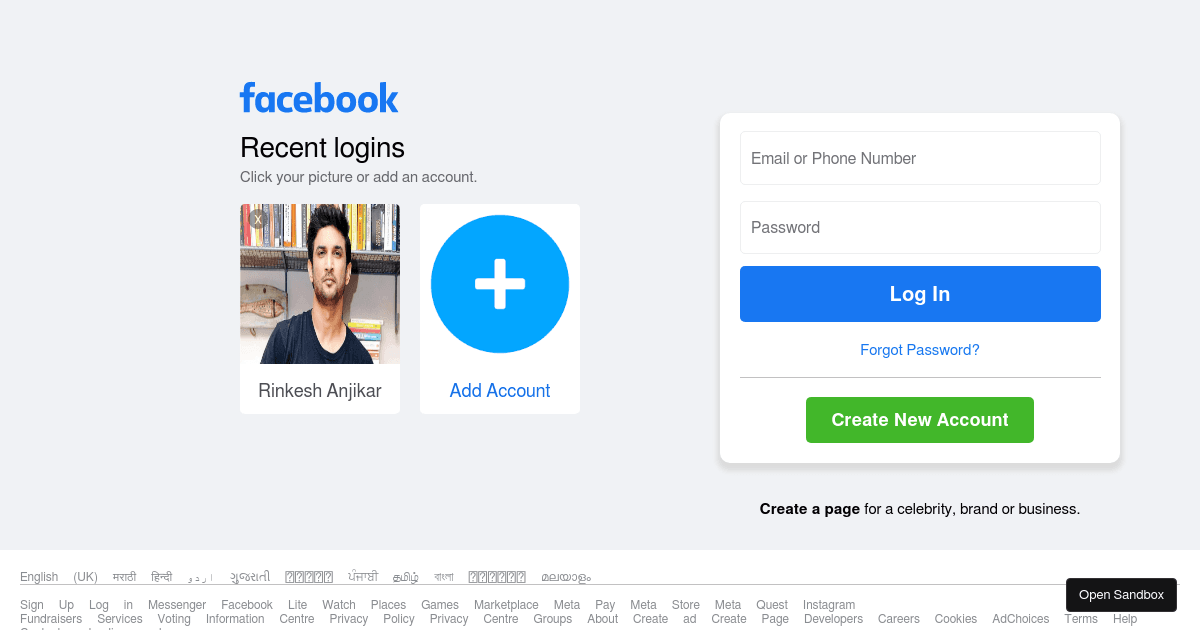
Task: Click the Password field
Action: [x=919, y=227]
